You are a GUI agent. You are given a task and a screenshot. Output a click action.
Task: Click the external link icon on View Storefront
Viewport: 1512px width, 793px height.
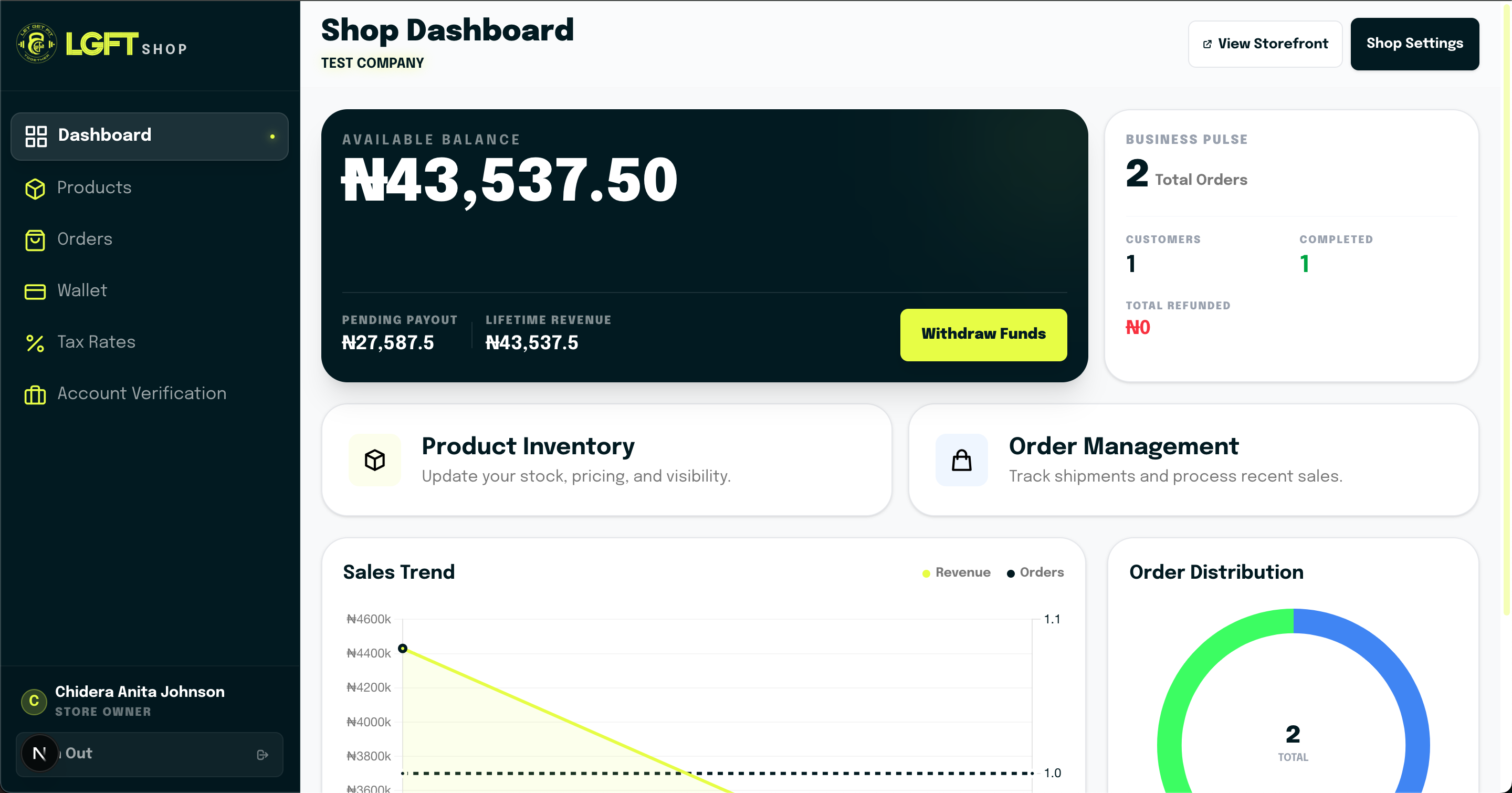click(x=1207, y=44)
